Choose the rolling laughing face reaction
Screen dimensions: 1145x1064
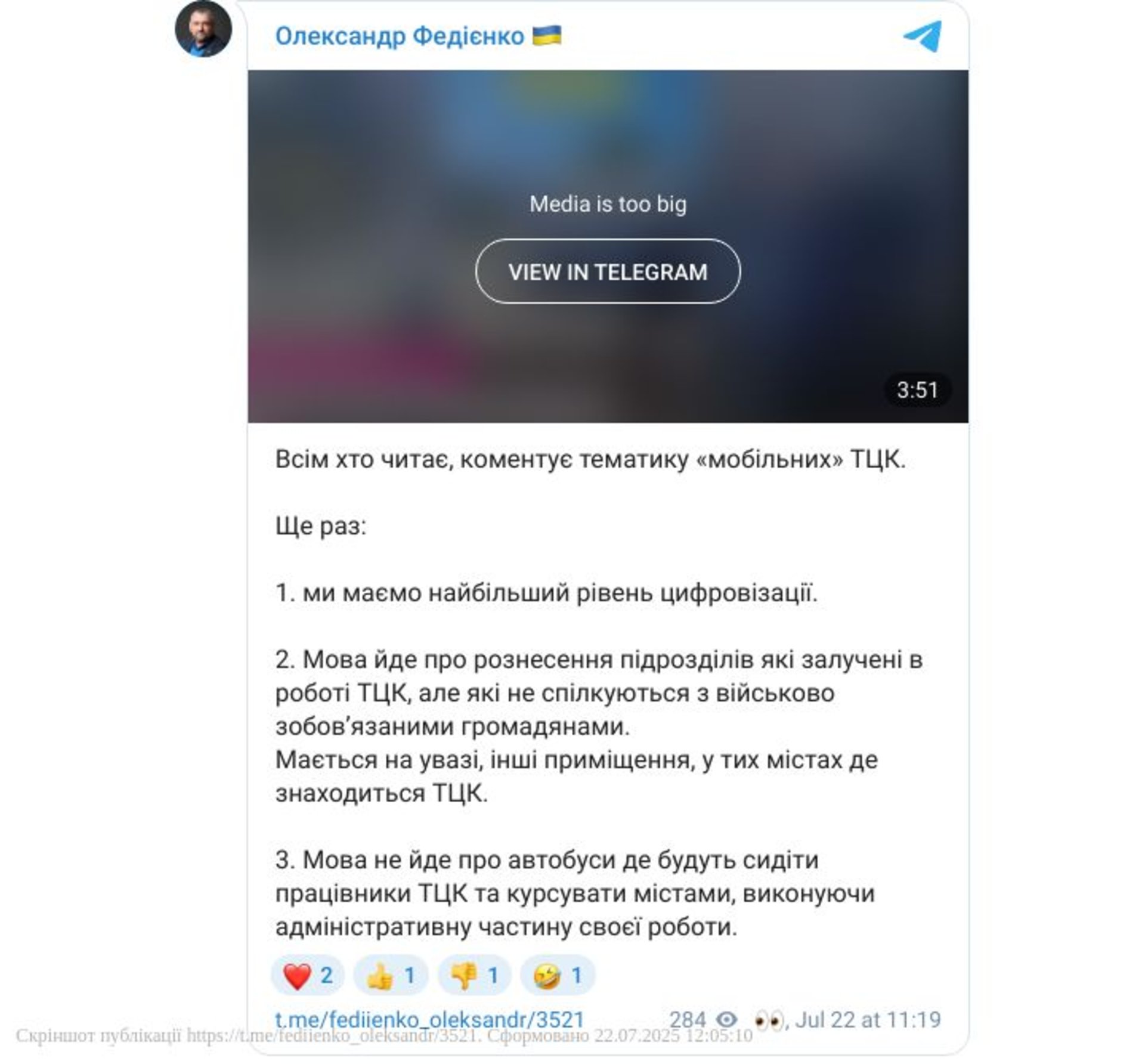coord(558,975)
